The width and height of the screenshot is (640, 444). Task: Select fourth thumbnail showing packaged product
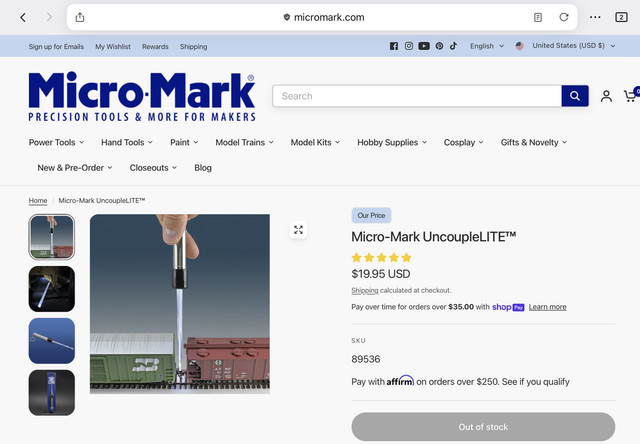point(51,393)
